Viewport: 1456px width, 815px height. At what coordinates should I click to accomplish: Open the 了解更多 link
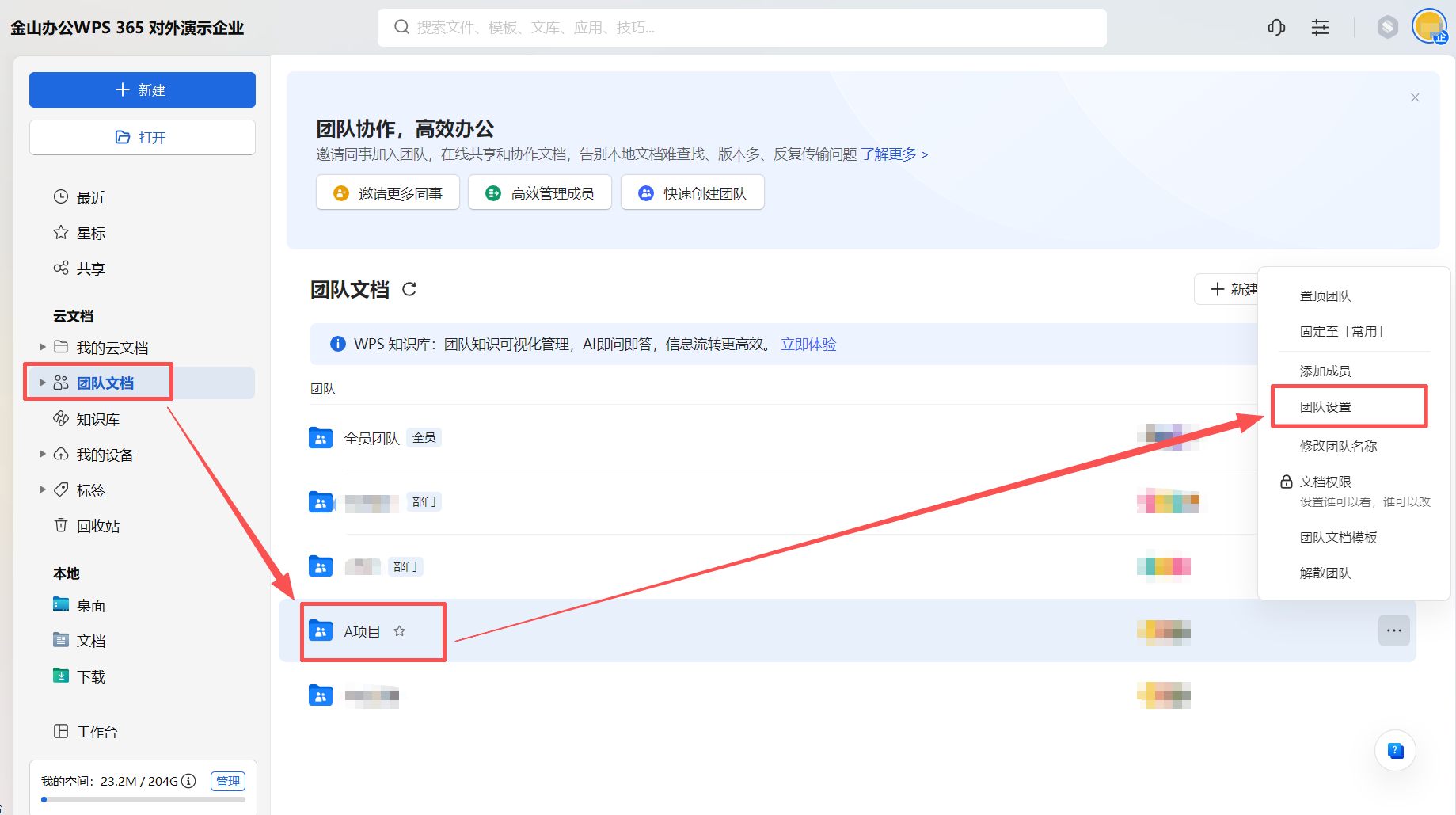pyautogui.click(x=895, y=154)
